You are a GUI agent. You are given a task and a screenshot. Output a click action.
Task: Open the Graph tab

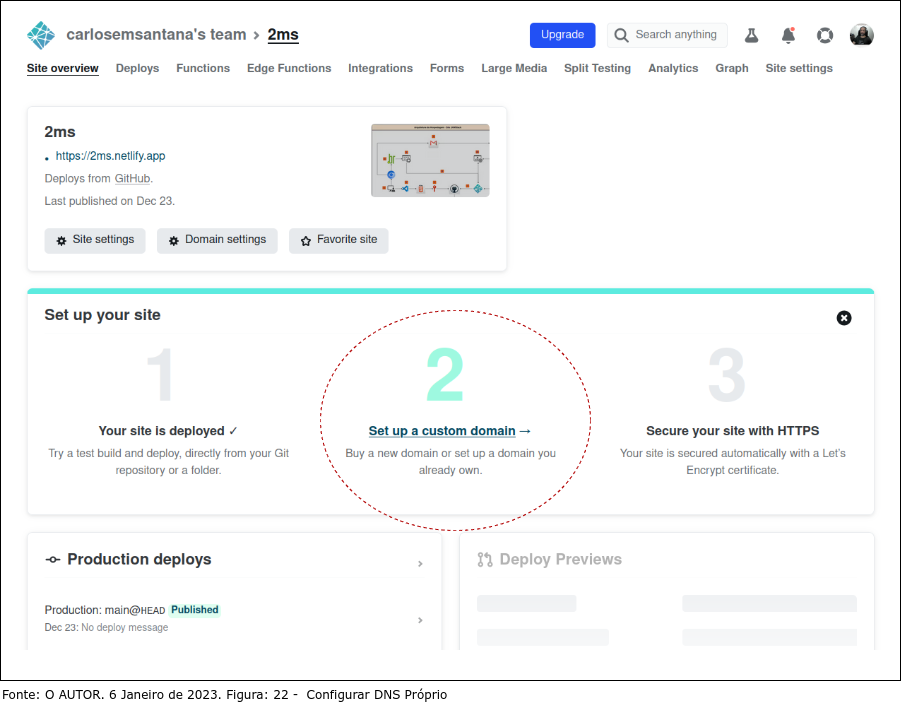click(731, 68)
